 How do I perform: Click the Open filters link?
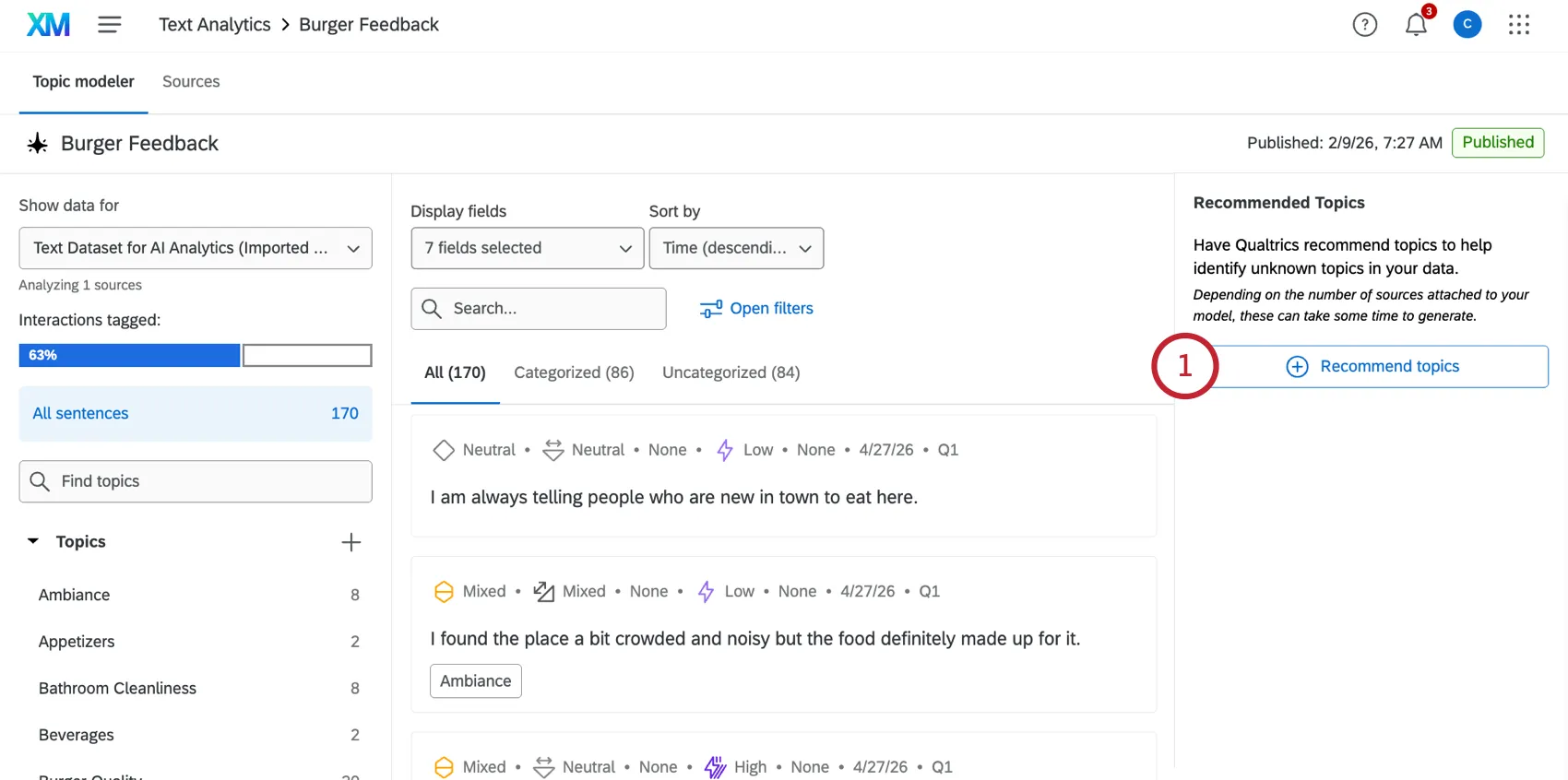click(756, 309)
